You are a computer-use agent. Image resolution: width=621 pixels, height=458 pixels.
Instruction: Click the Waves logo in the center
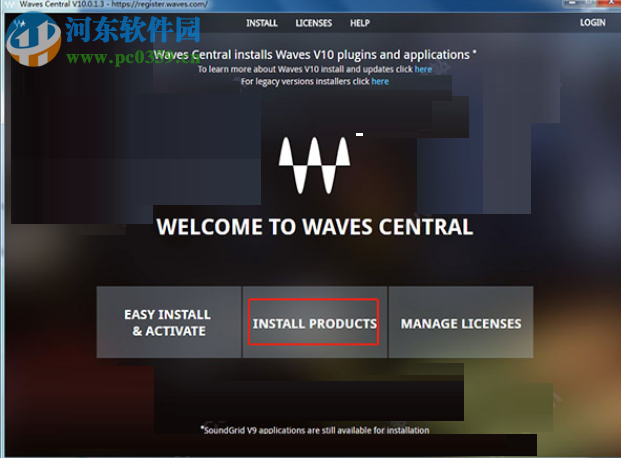[x=314, y=165]
